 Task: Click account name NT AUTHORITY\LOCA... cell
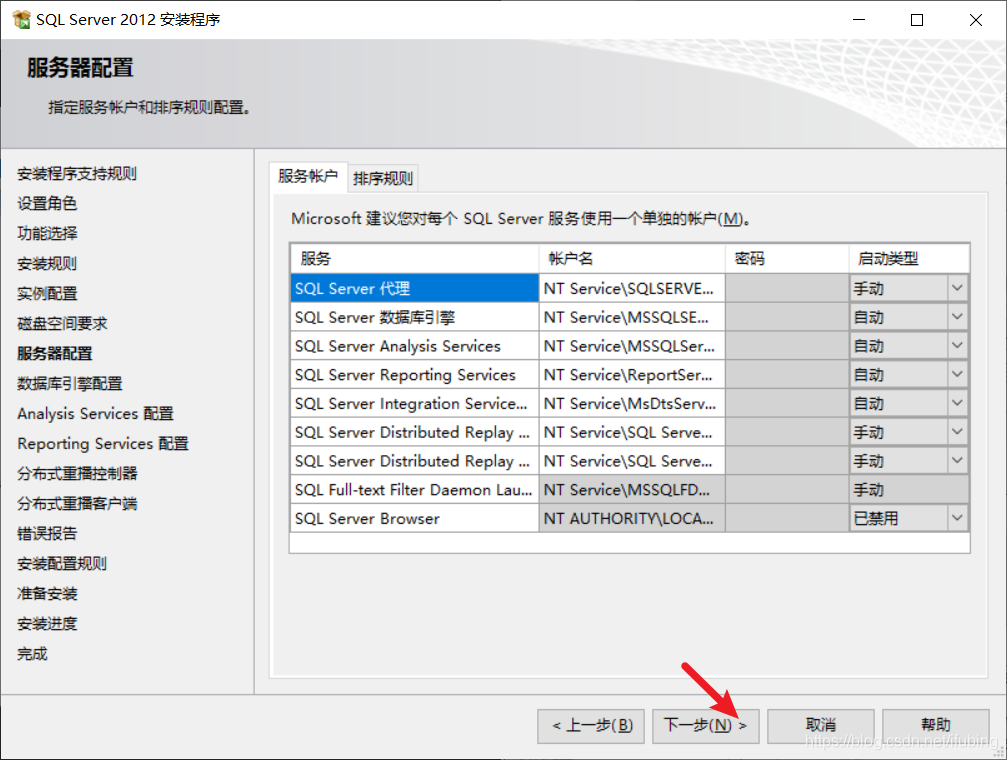click(632, 518)
